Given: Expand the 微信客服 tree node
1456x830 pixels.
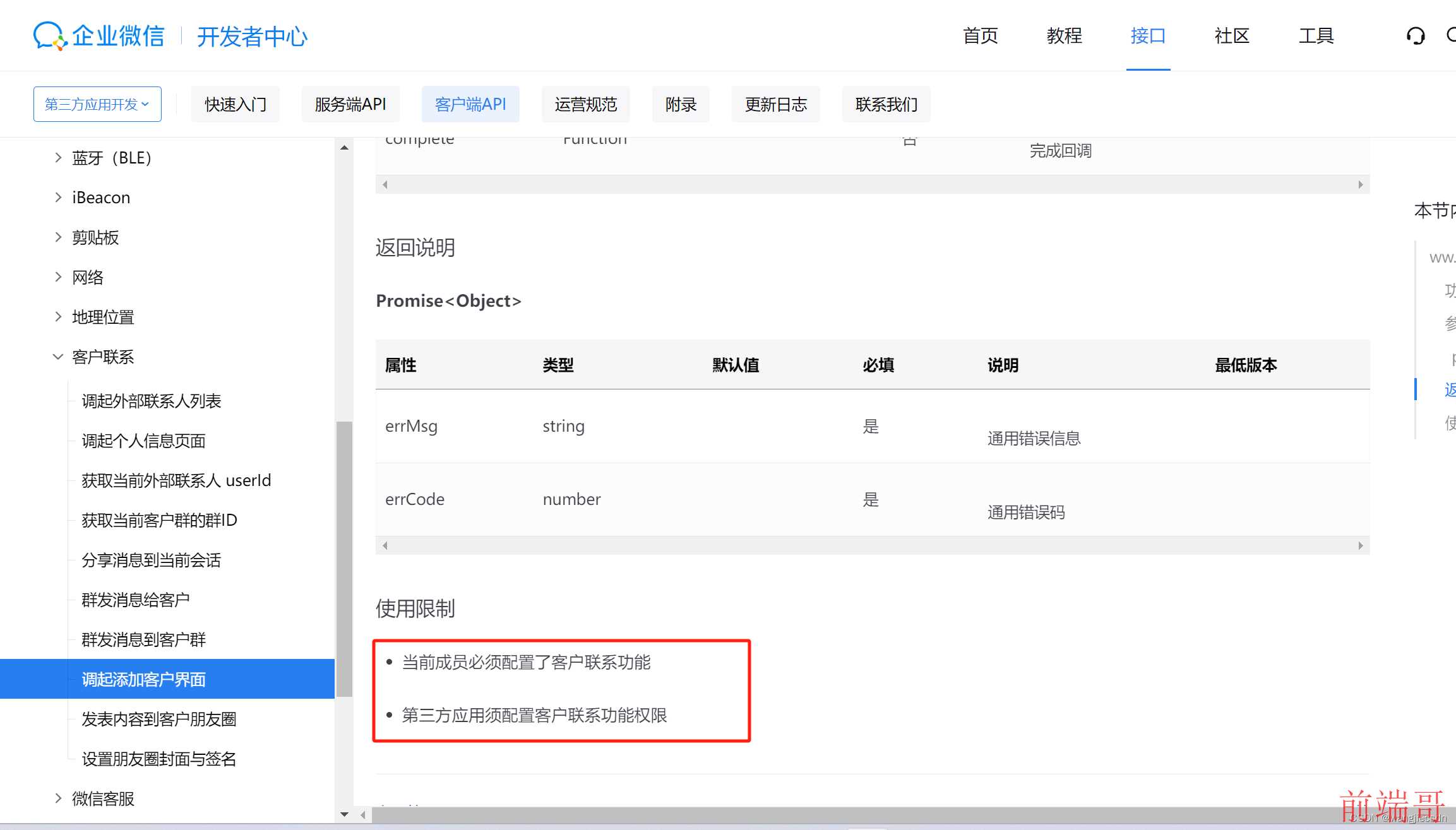Looking at the screenshot, I should pyautogui.click(x=58, y=798).
